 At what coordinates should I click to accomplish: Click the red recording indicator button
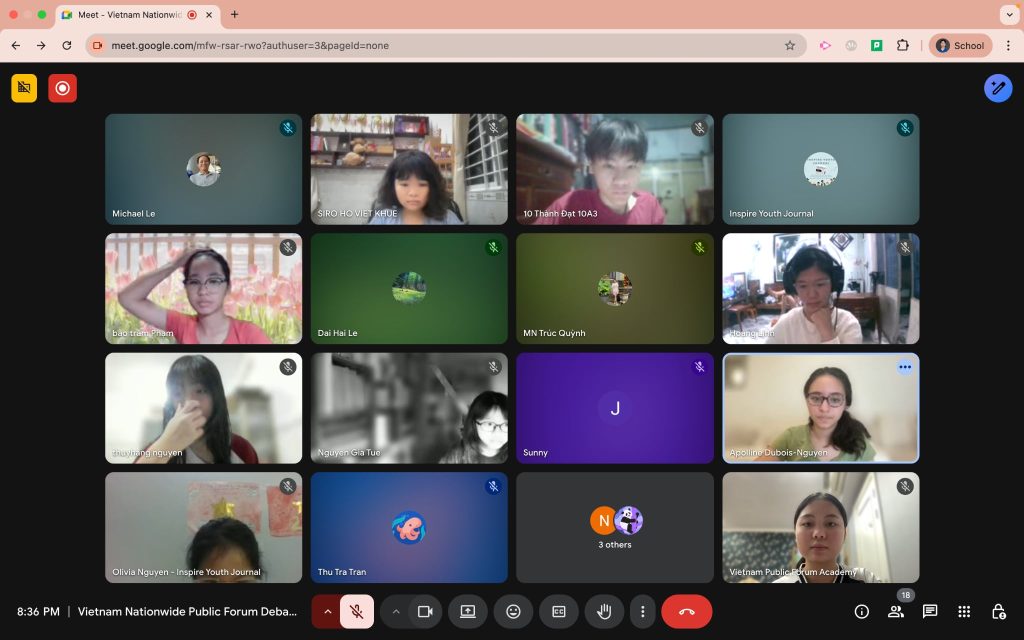[63, 88]
